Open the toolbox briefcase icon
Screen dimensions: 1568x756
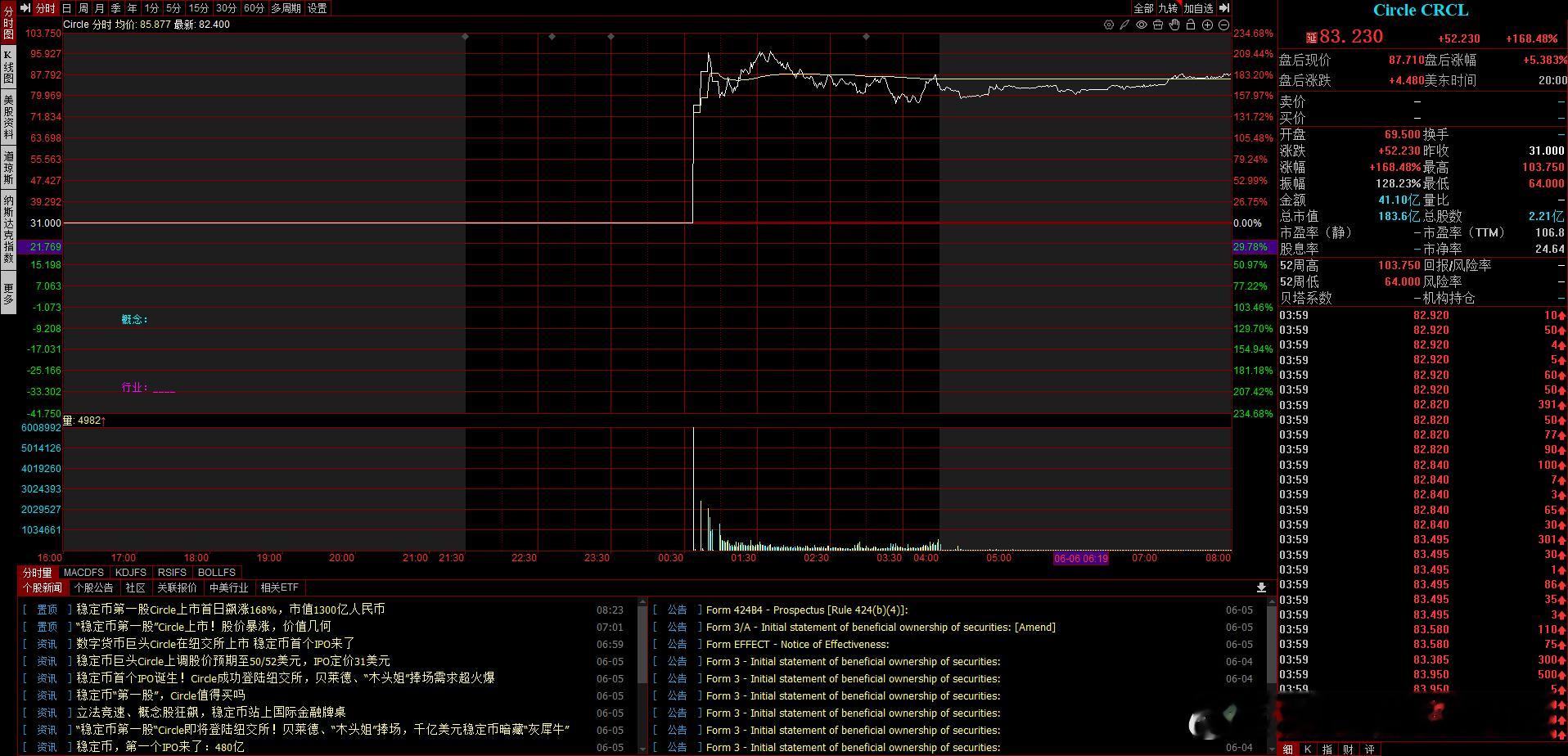point(1158,25)
